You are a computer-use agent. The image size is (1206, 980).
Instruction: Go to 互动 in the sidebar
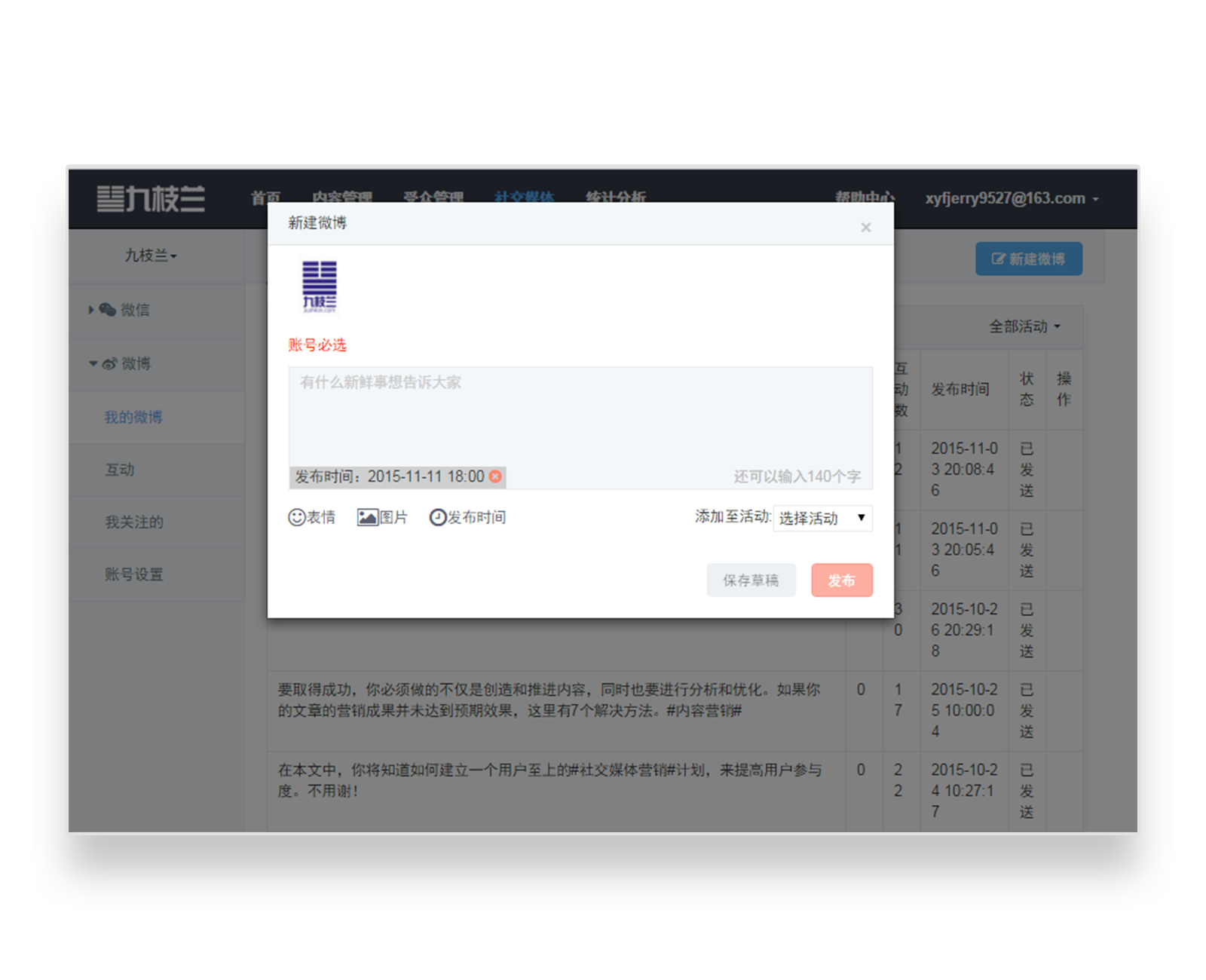pos(120,470)
